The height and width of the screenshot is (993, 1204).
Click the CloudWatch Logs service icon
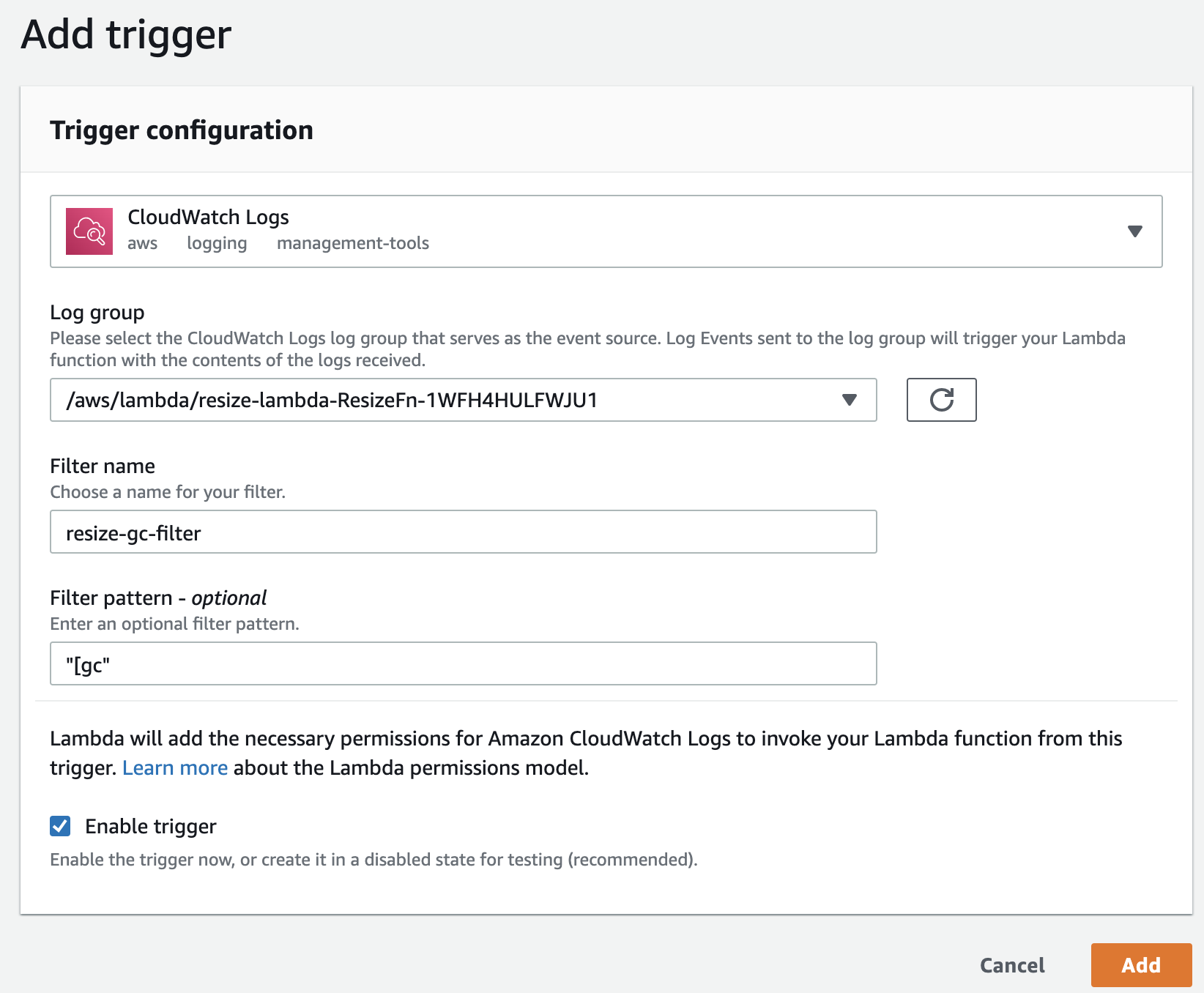89,231
